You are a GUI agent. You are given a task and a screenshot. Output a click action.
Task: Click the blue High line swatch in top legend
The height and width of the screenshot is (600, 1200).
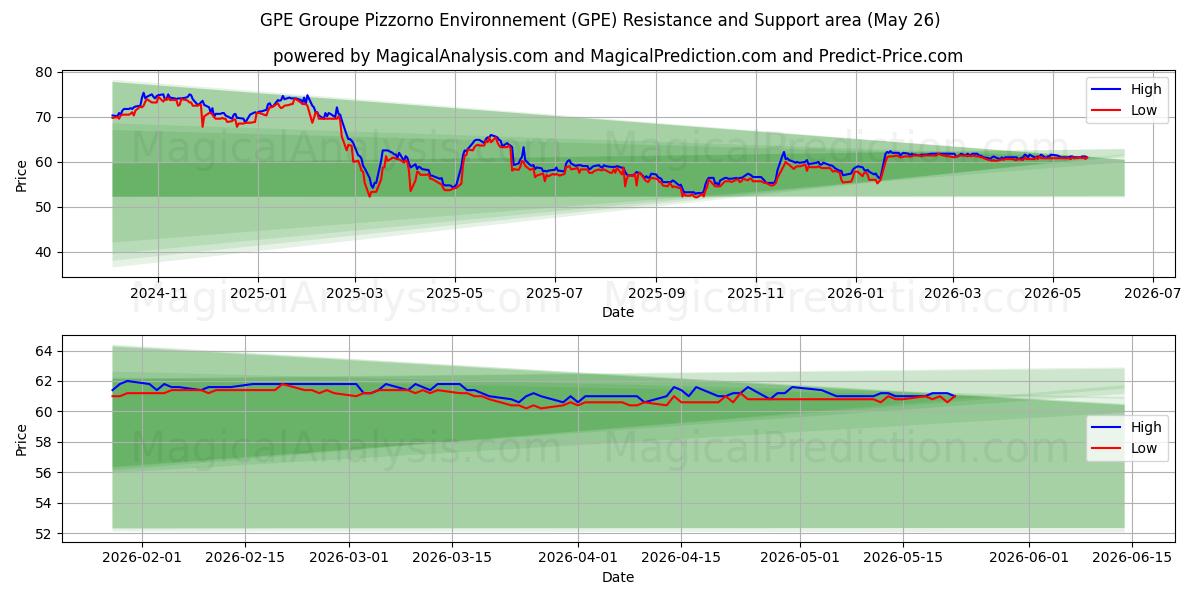tap(1106, 90)
